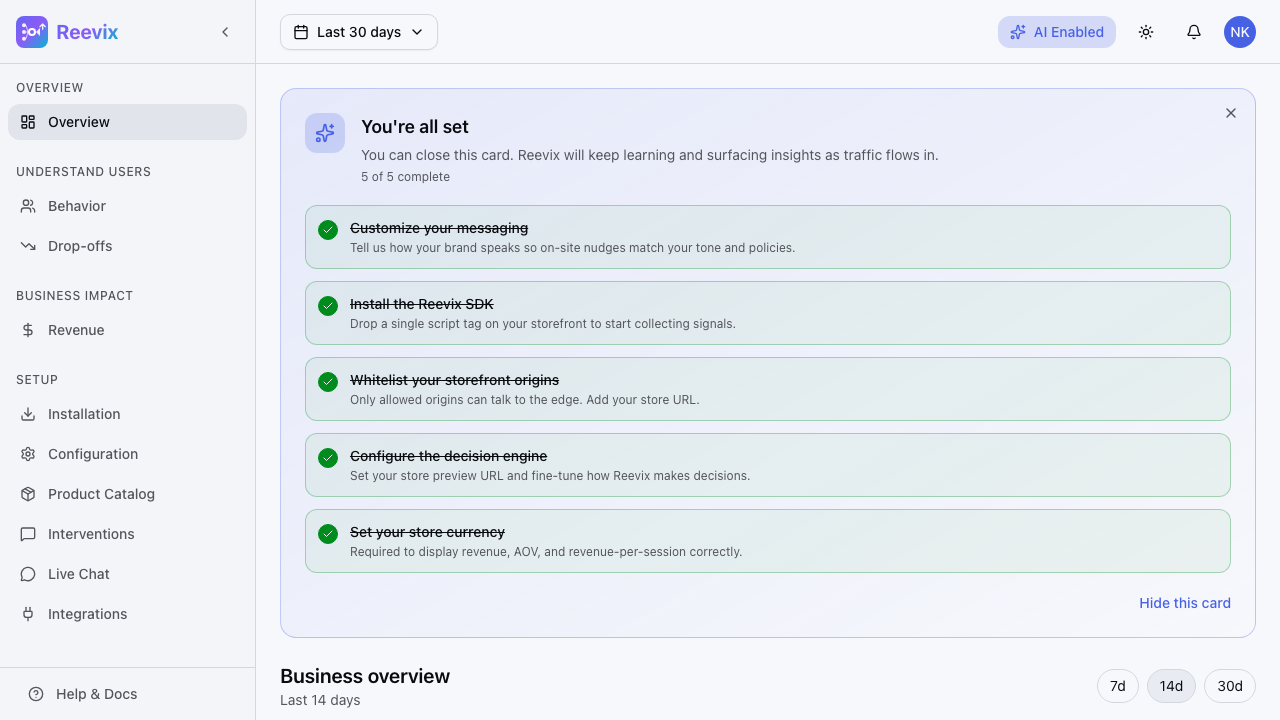Toggle light mode with the sun icon
The image size is (1280, 720).
tap(1146, 32)
